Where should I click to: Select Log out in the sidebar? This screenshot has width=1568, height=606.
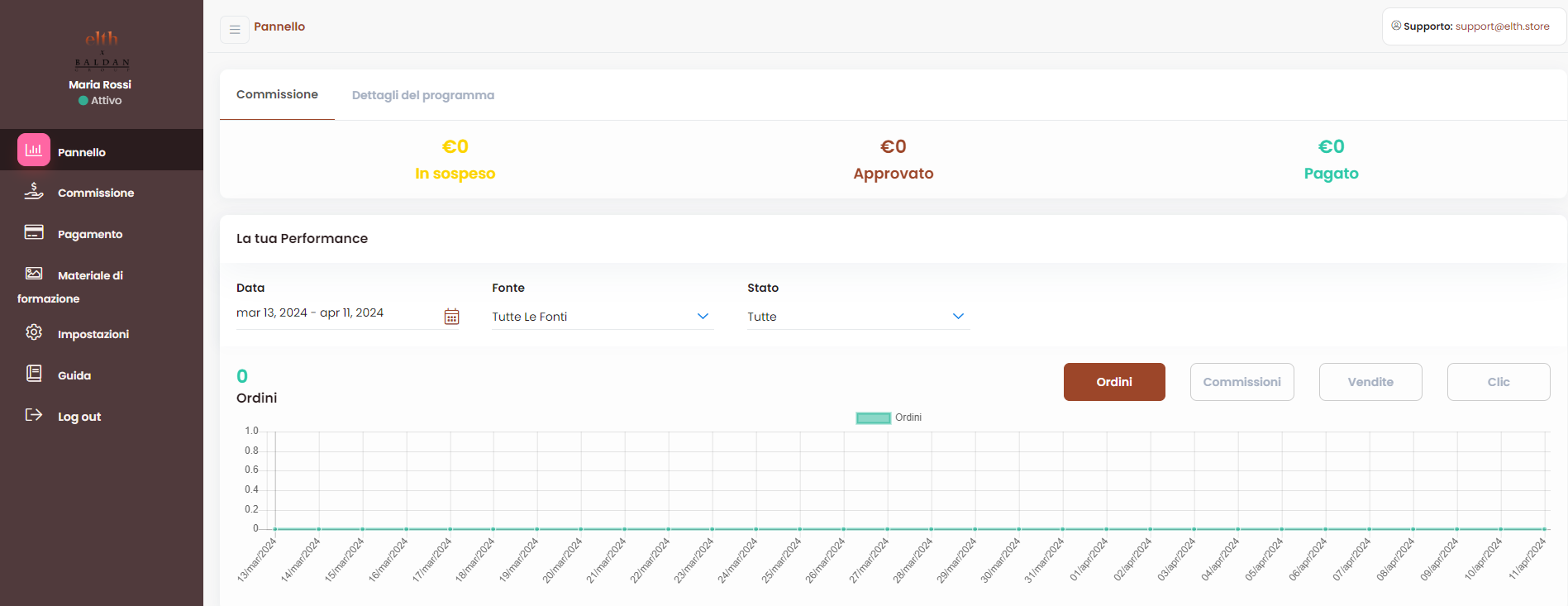pyautogui.click(x=102, y=416)
